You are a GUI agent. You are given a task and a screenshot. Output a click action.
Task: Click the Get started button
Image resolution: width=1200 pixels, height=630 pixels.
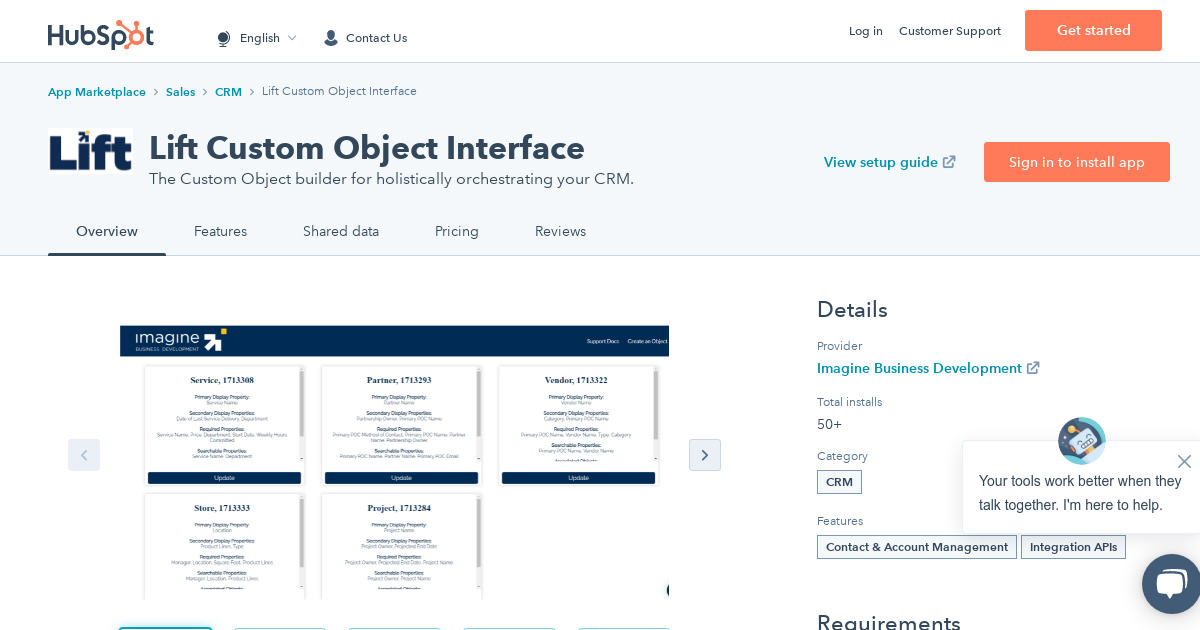click(x=1093, y=31)
